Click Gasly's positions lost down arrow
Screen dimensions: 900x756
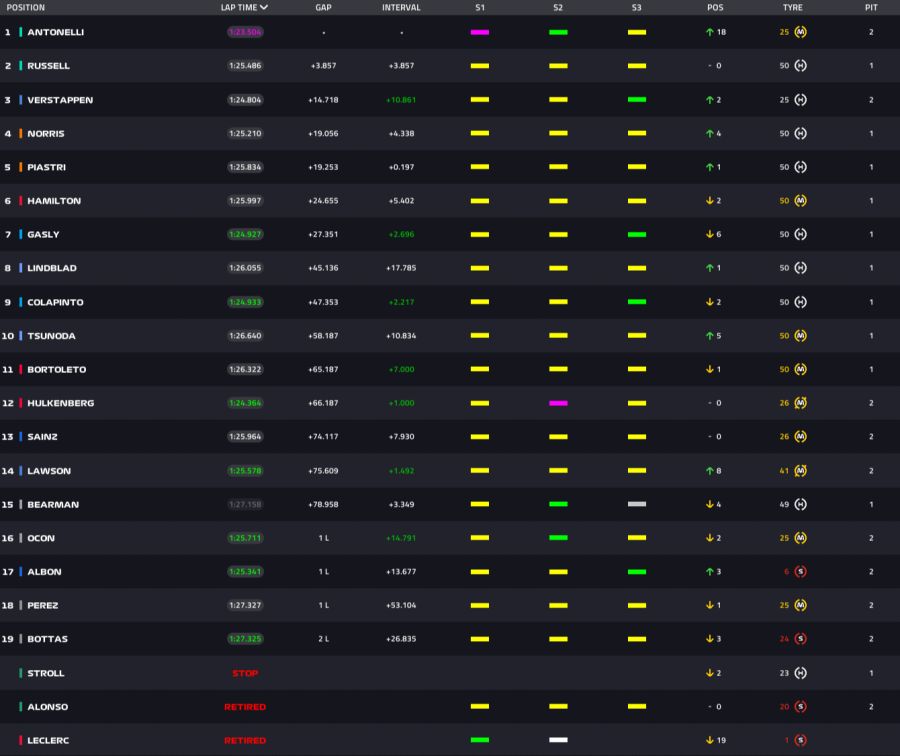click(x=709, y=234)
